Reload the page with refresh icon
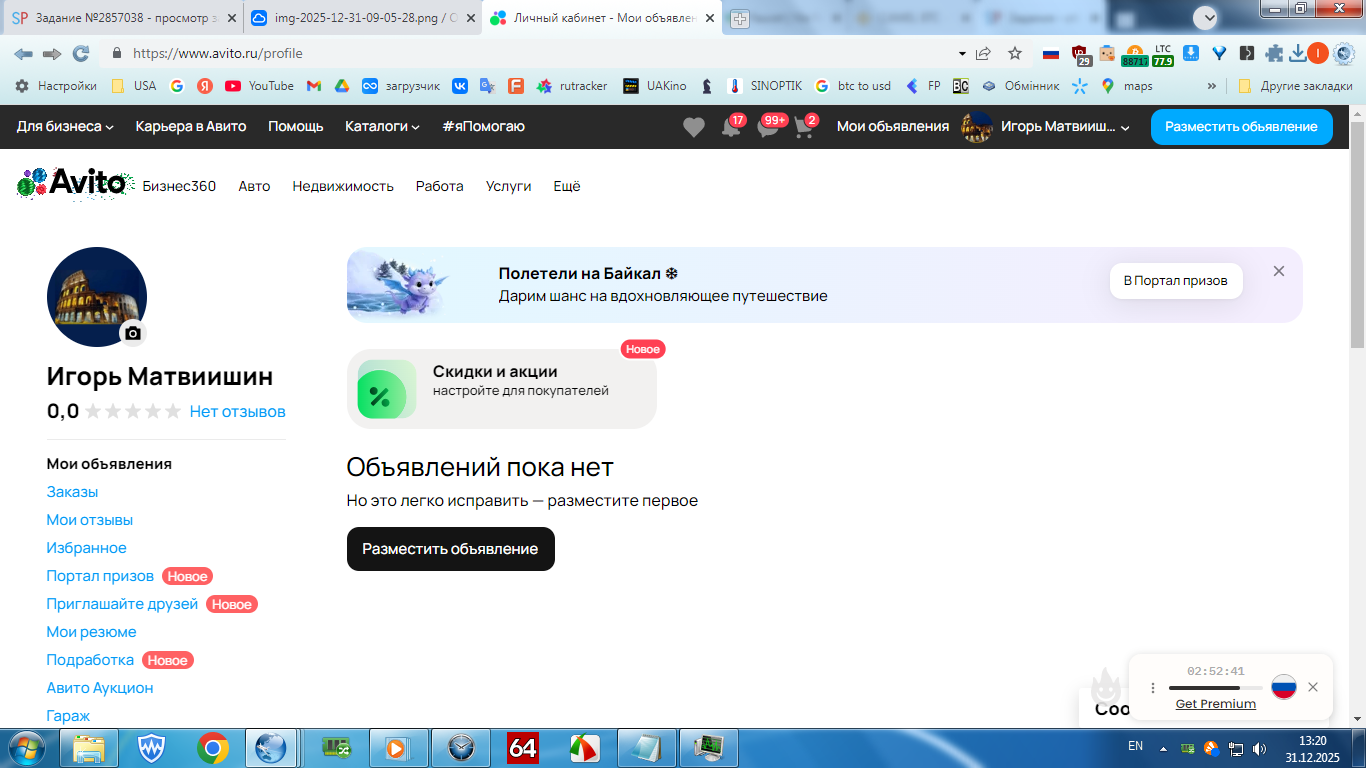The height and width of the screenshot is (768, 1366). pyautogui.click(x=81, y=53)
